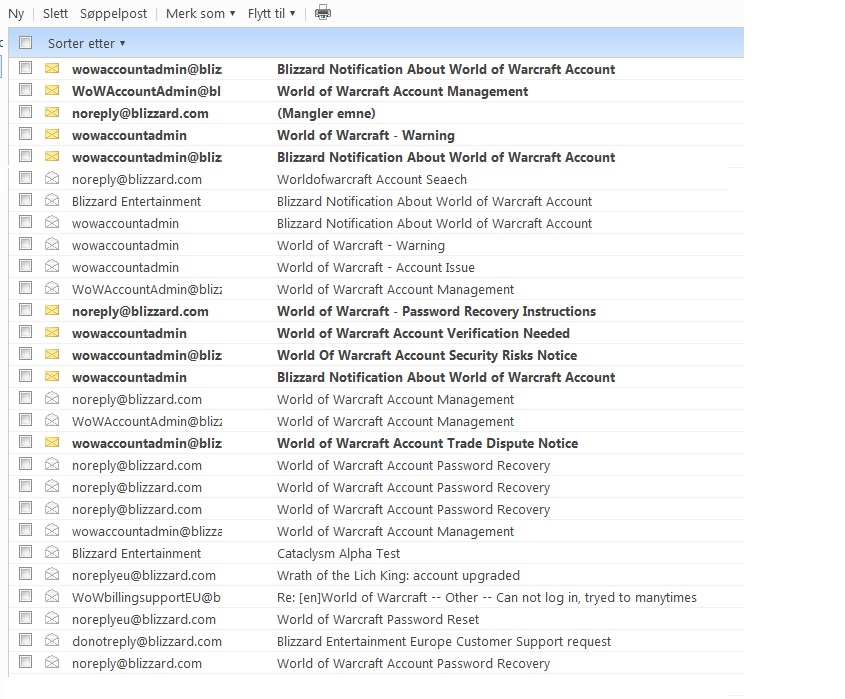Click envelope icon for Worldofwarcraft Account Seaech
This screenshot has height=699, width=845.
(52, 178)
